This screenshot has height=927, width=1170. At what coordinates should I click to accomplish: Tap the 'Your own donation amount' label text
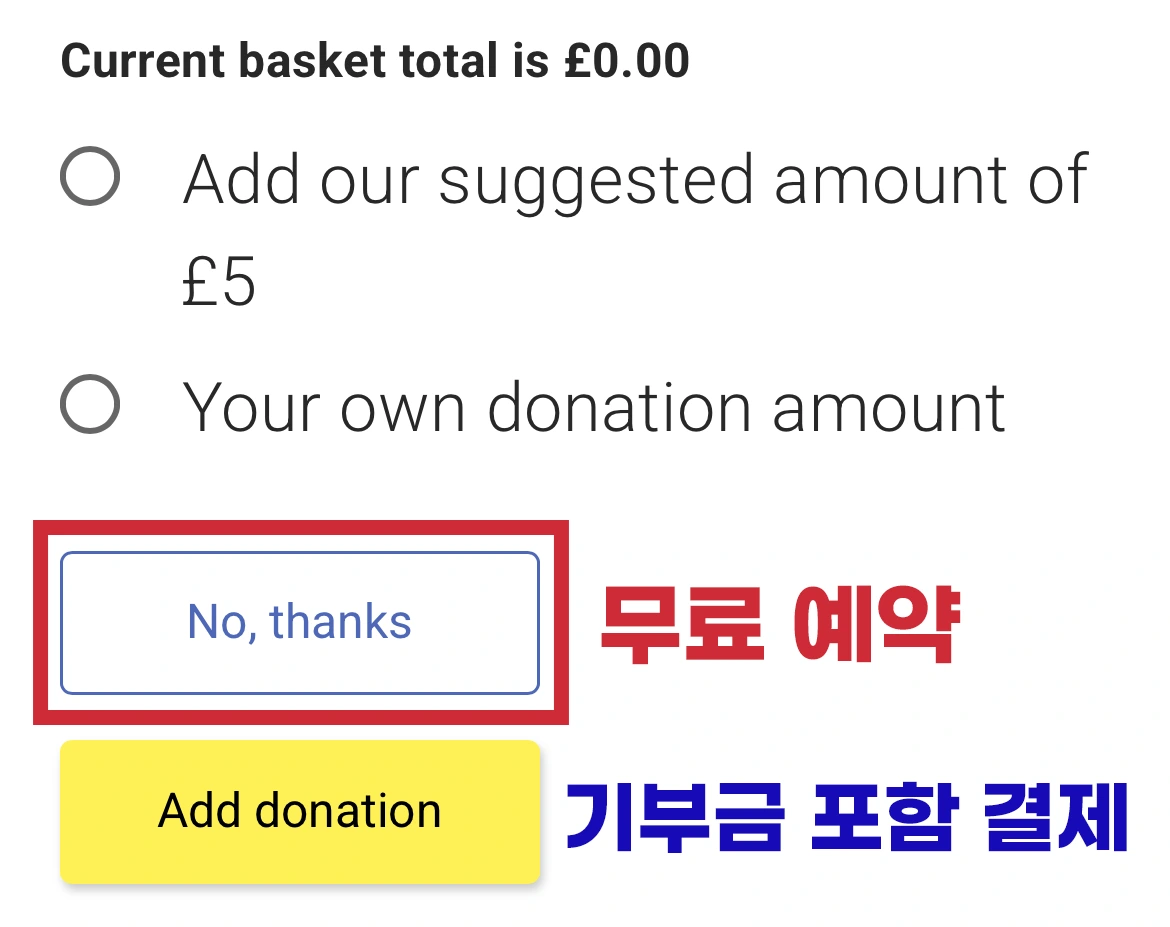pos(594,407)
